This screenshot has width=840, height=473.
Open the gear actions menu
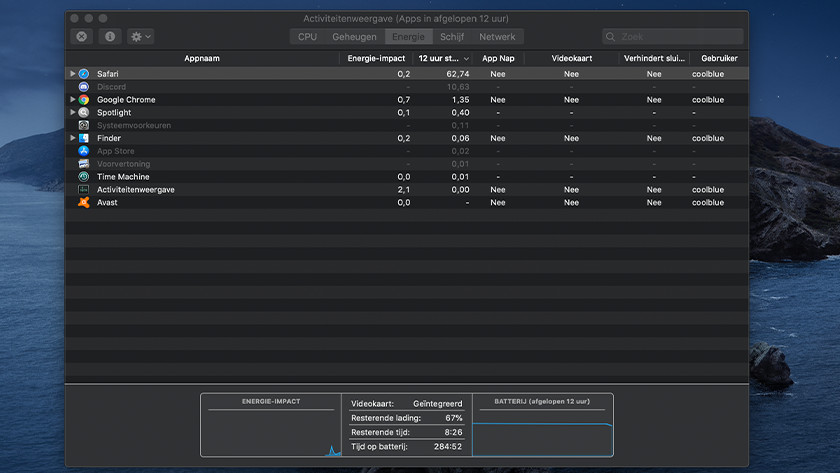pos(141,36)
